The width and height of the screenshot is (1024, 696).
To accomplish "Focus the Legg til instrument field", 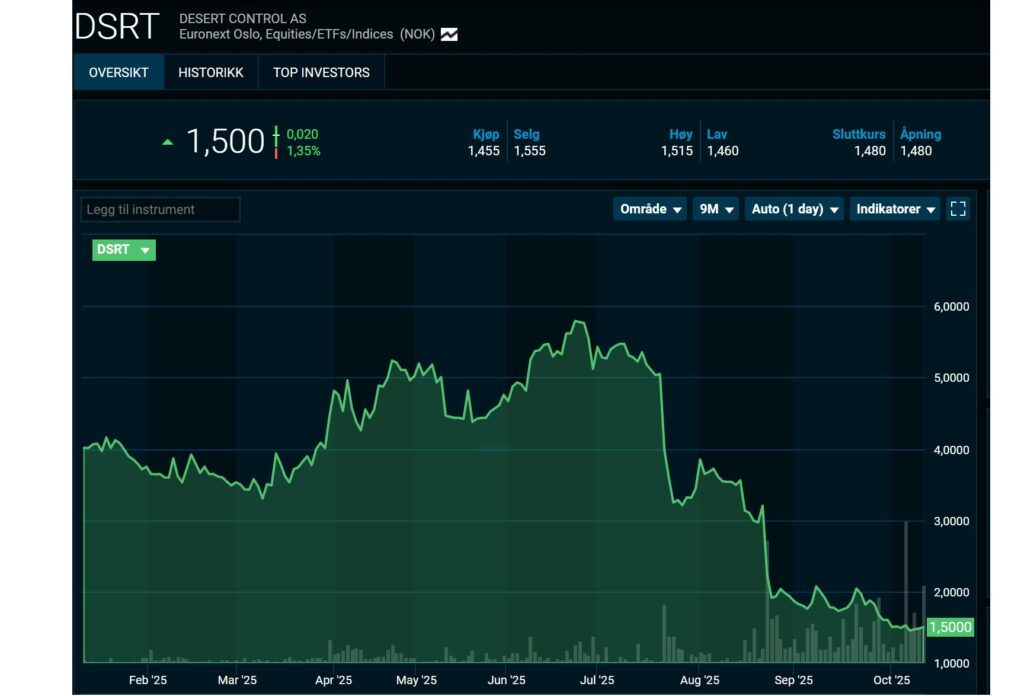I will pyautogui.click(x=160, y=209).
